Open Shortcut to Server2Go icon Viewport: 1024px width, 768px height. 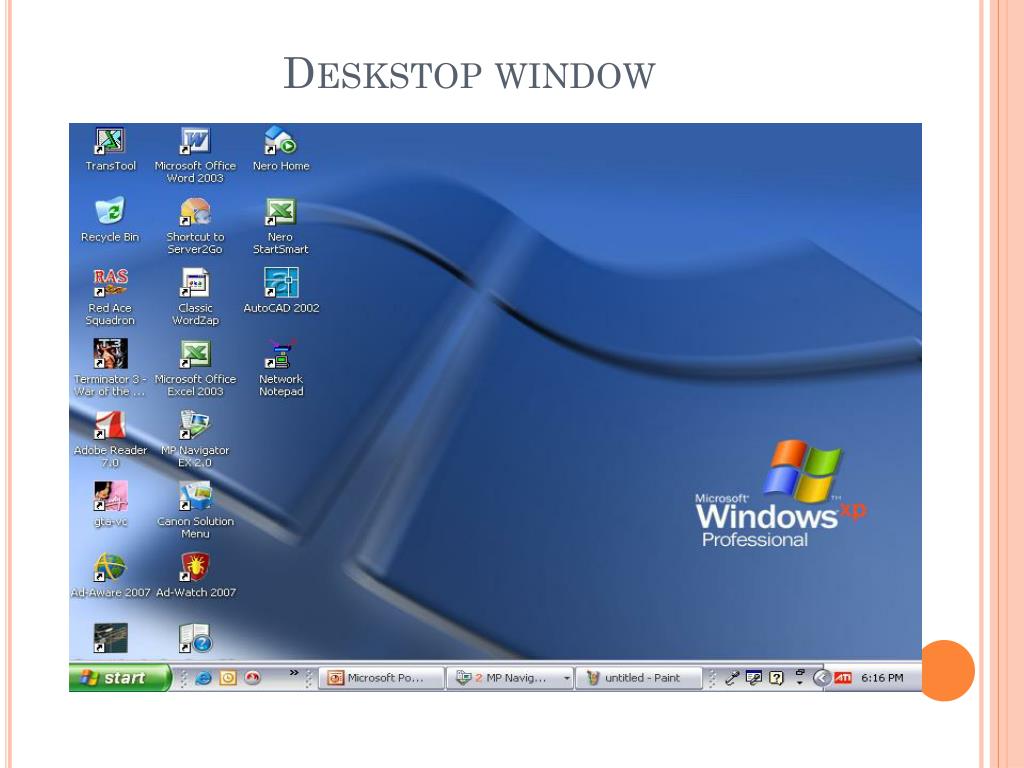pos(195,226)
